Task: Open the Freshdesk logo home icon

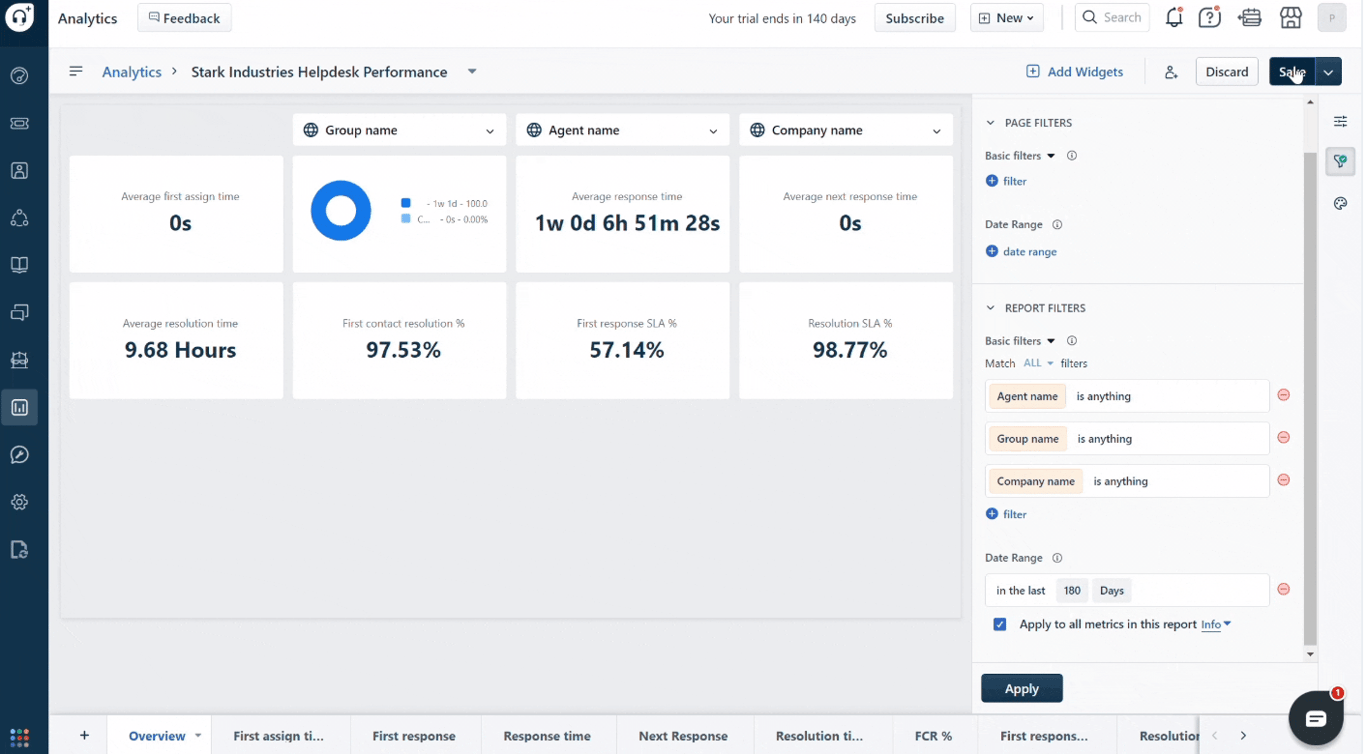Action: pyautogui.click(x=19, y=17)
